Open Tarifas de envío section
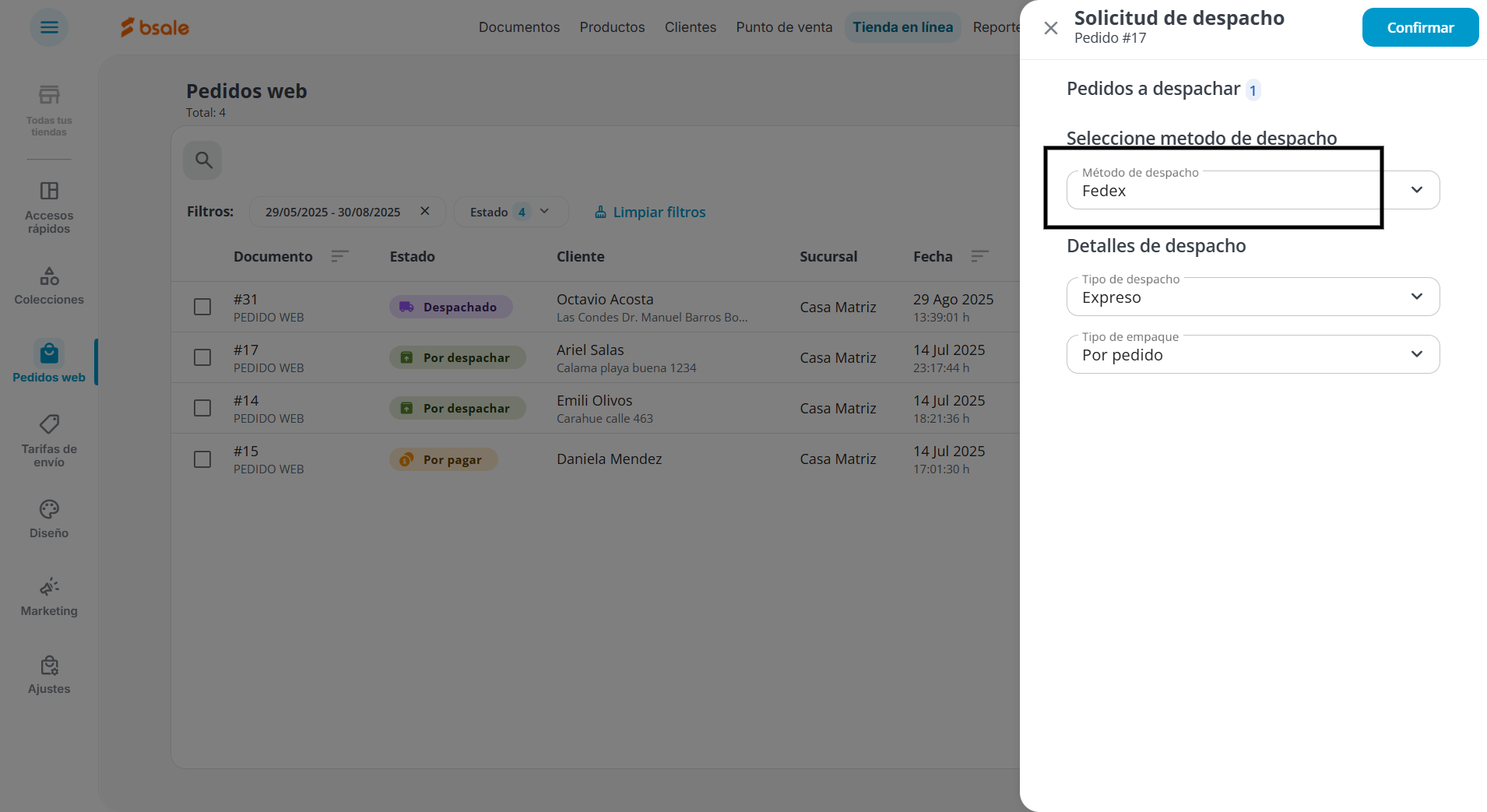Viewport: 1487px width, 812px height. (x=49, y=441)
